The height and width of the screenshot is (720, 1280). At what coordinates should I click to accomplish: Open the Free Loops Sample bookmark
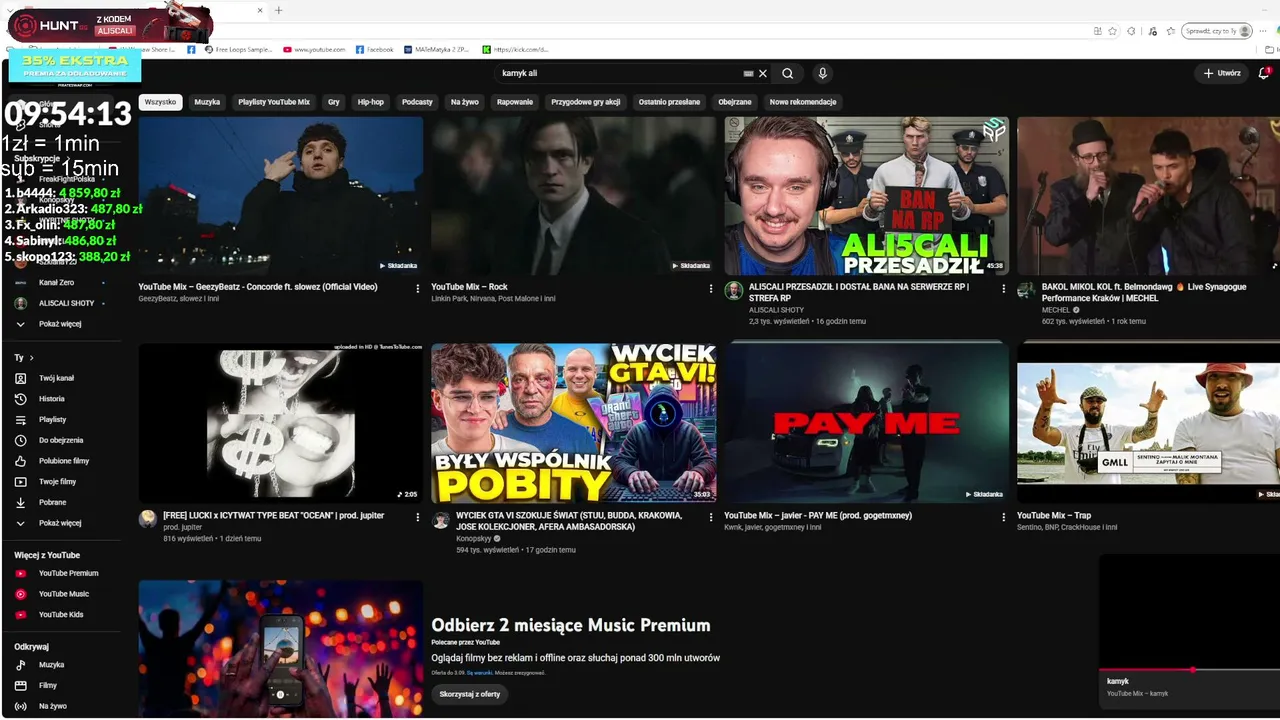(238, 49)
